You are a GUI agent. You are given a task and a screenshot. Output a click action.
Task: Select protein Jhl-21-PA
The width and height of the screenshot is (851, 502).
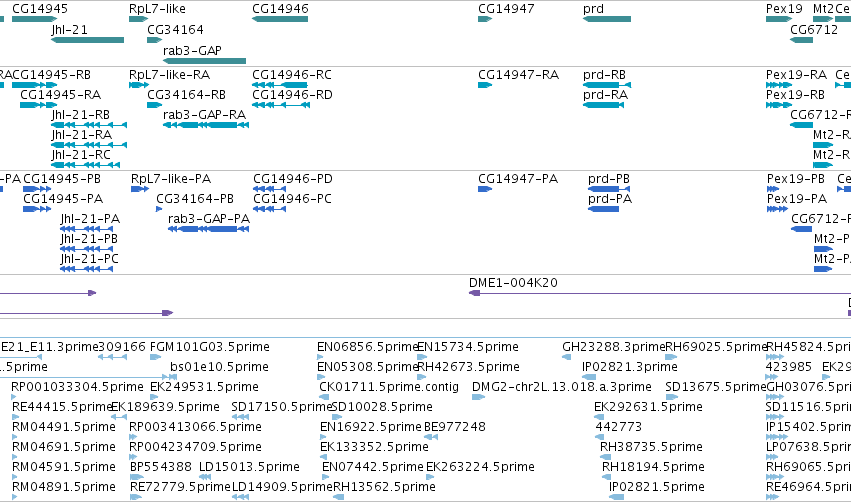click(87, 229)
